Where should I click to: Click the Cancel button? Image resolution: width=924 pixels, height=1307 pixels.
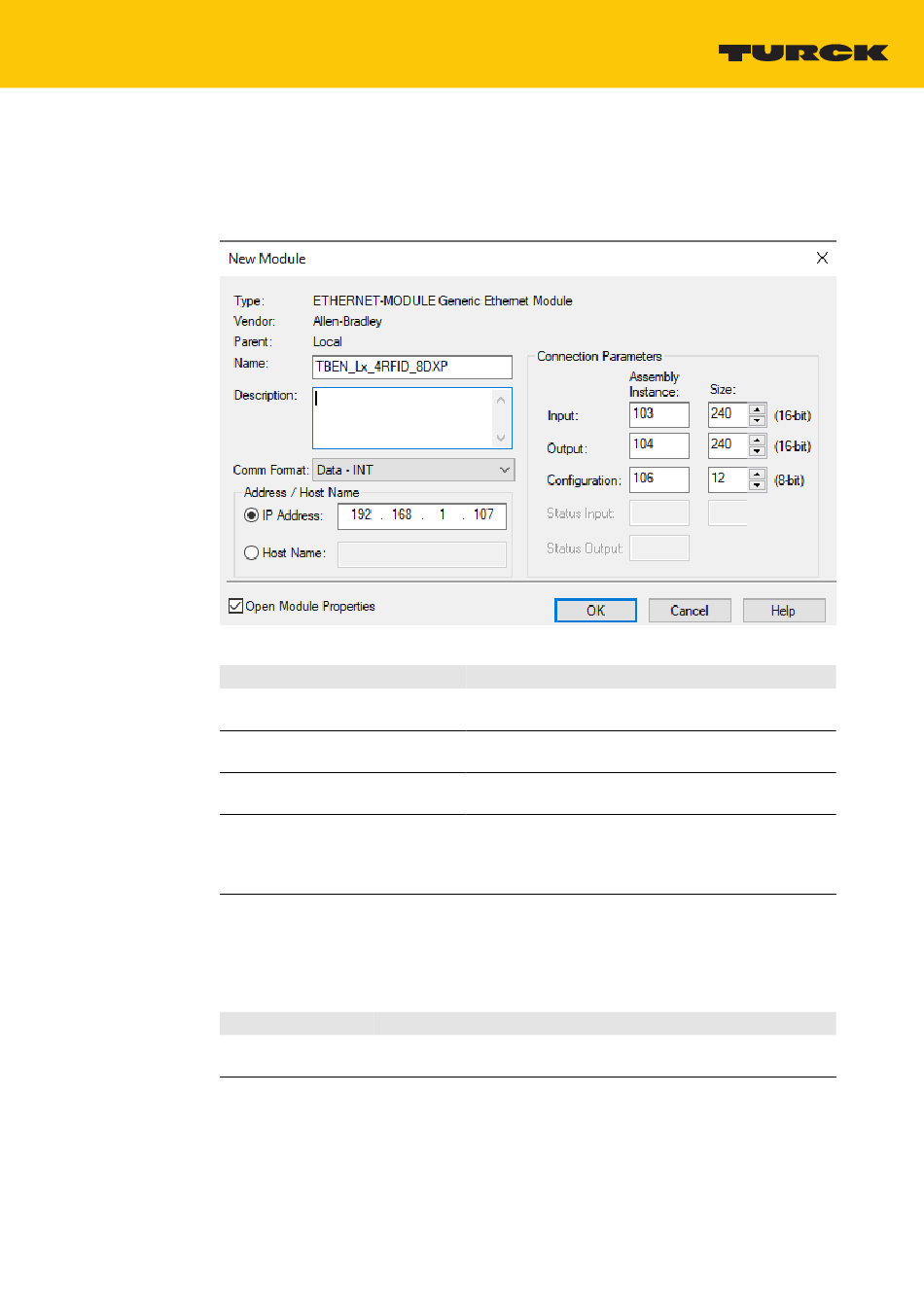[690, 610]
